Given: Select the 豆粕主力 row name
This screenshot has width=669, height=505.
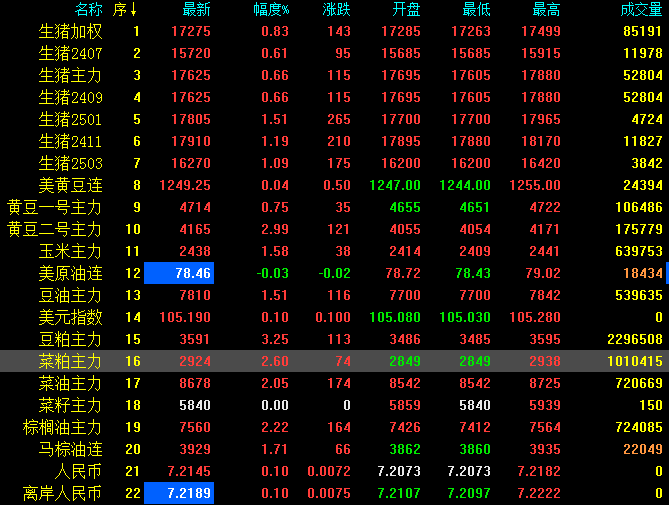Looking at the screenshot, I should point(70,340).
